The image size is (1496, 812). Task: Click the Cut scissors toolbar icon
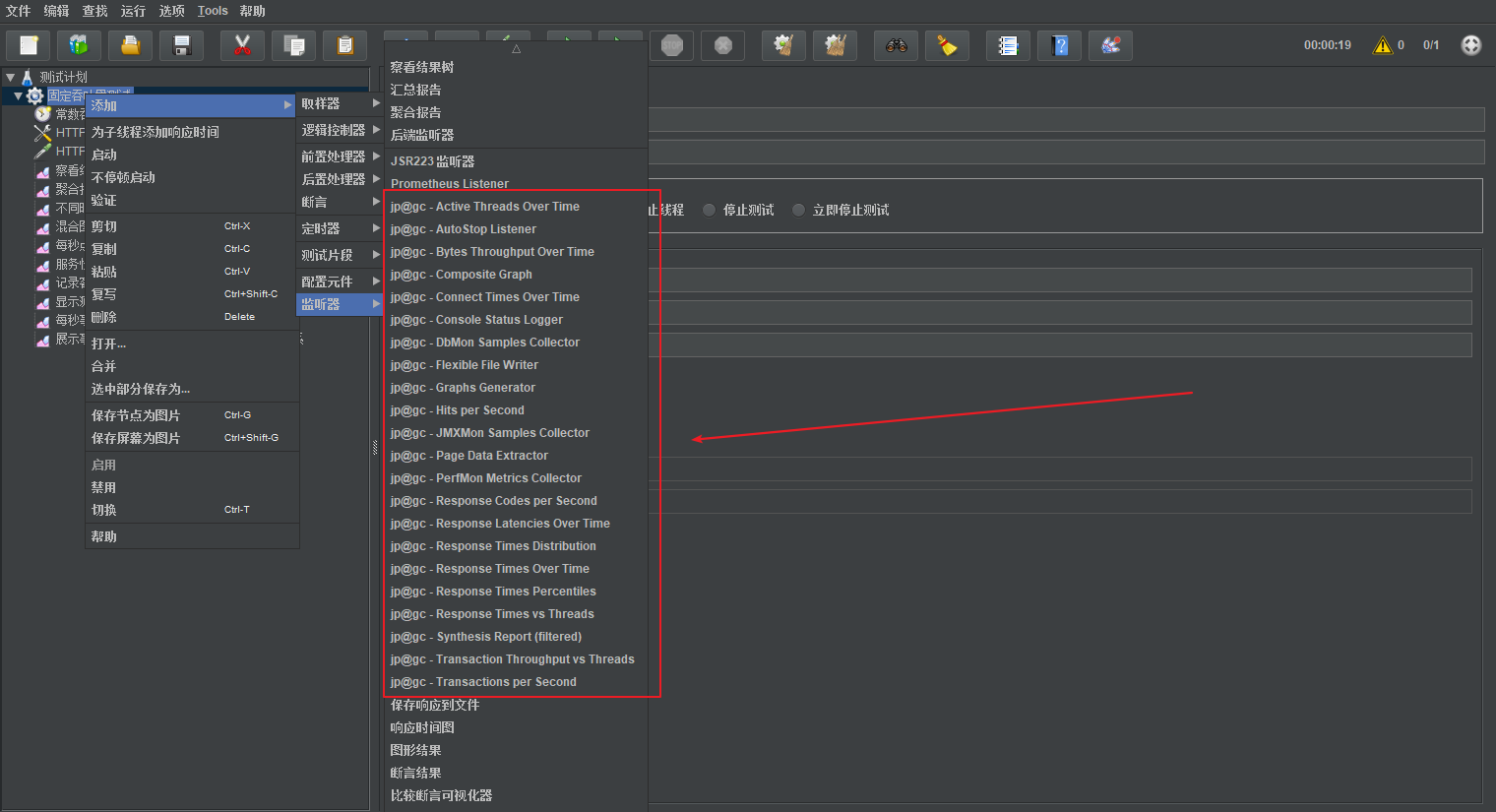pos(243,45)
